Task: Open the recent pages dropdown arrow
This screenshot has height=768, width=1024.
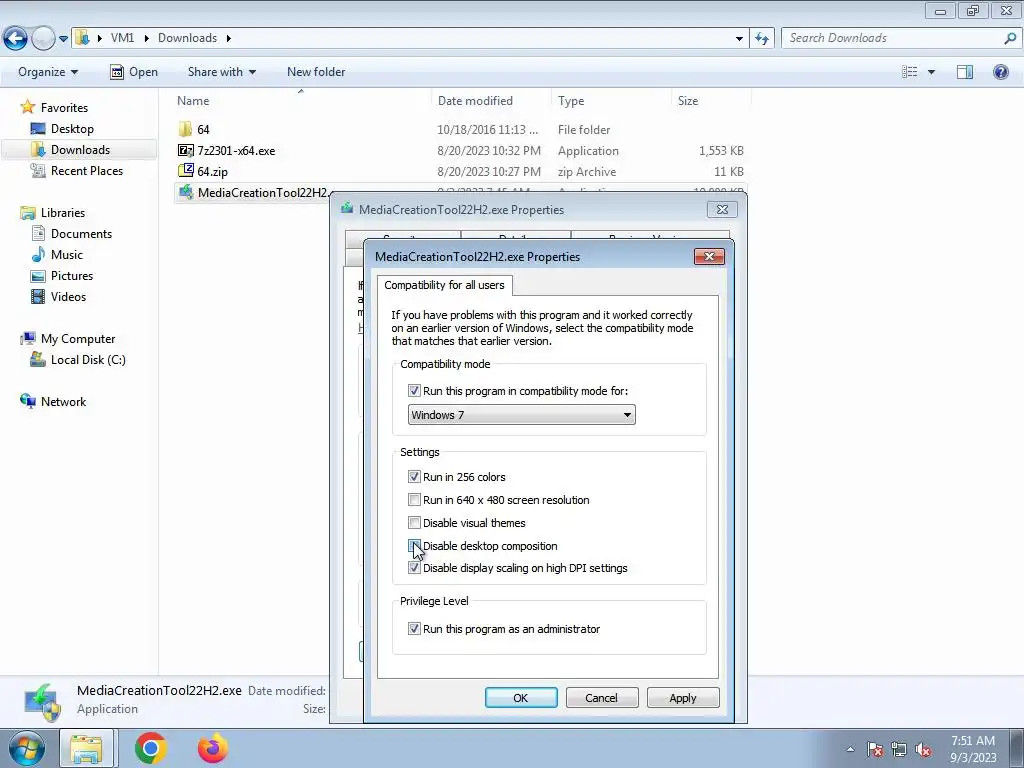Action: click(x=63, y=39)
